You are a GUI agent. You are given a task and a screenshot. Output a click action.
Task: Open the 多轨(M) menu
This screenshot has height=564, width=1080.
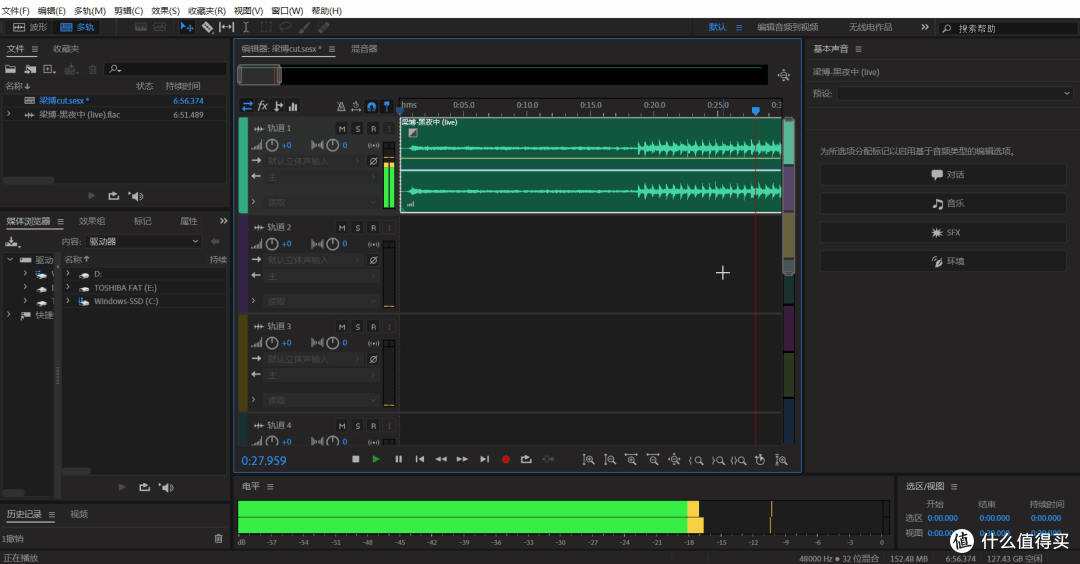click(90, 10)
